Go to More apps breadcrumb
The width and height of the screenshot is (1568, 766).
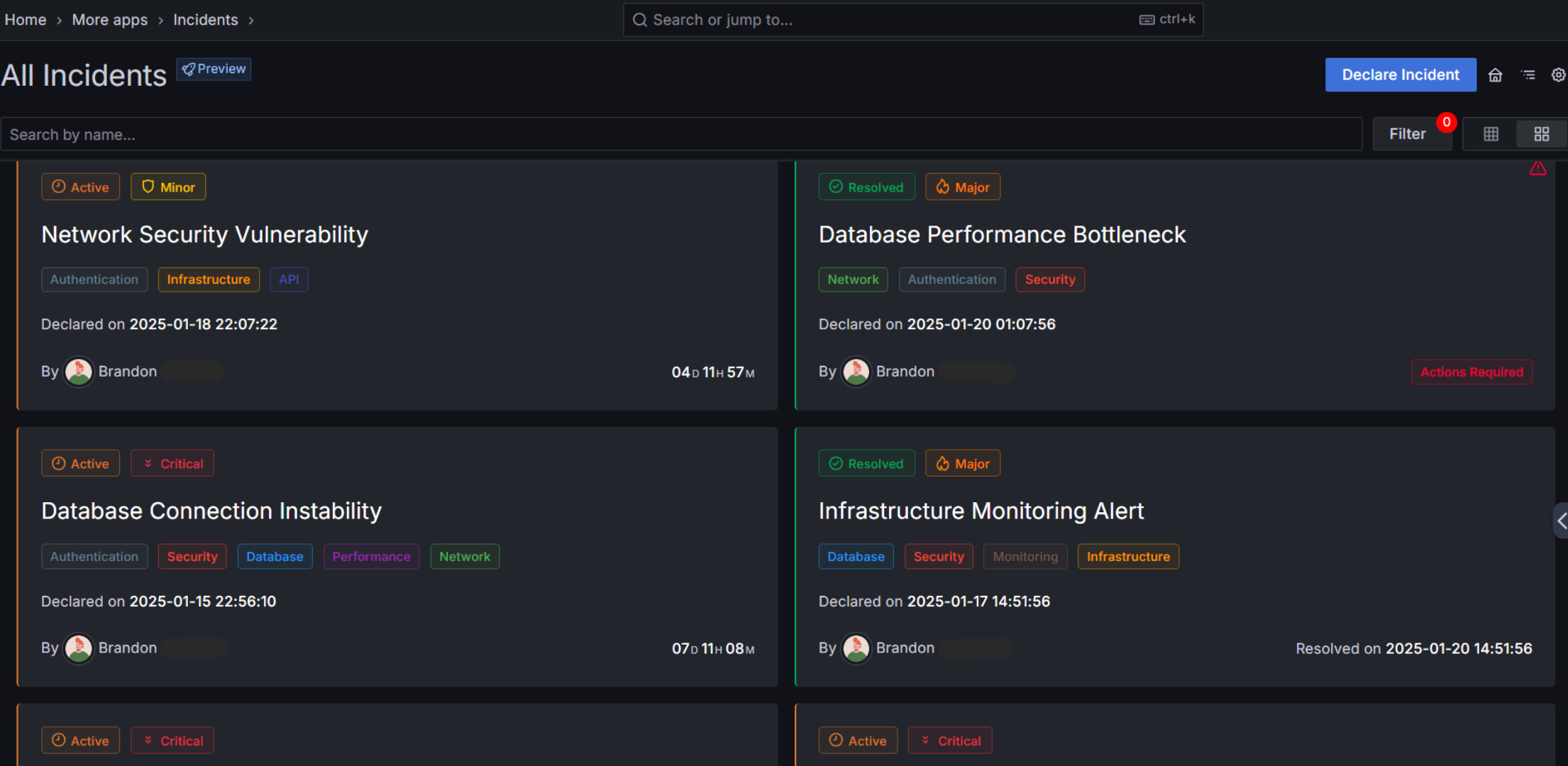[110, 20]
